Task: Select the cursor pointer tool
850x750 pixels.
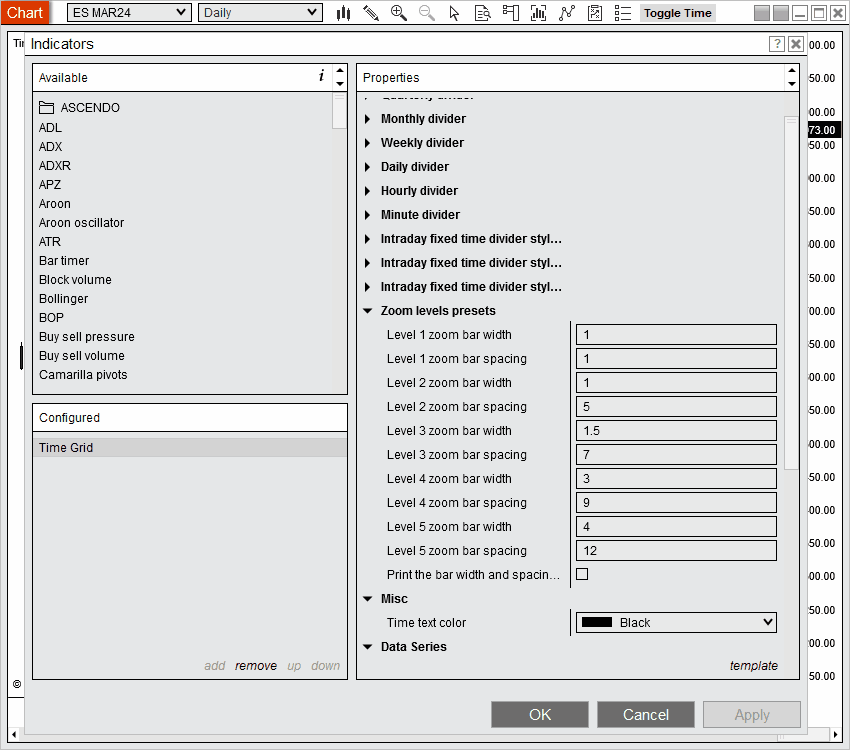Action: pyautogui.click(x=455, y=13)
